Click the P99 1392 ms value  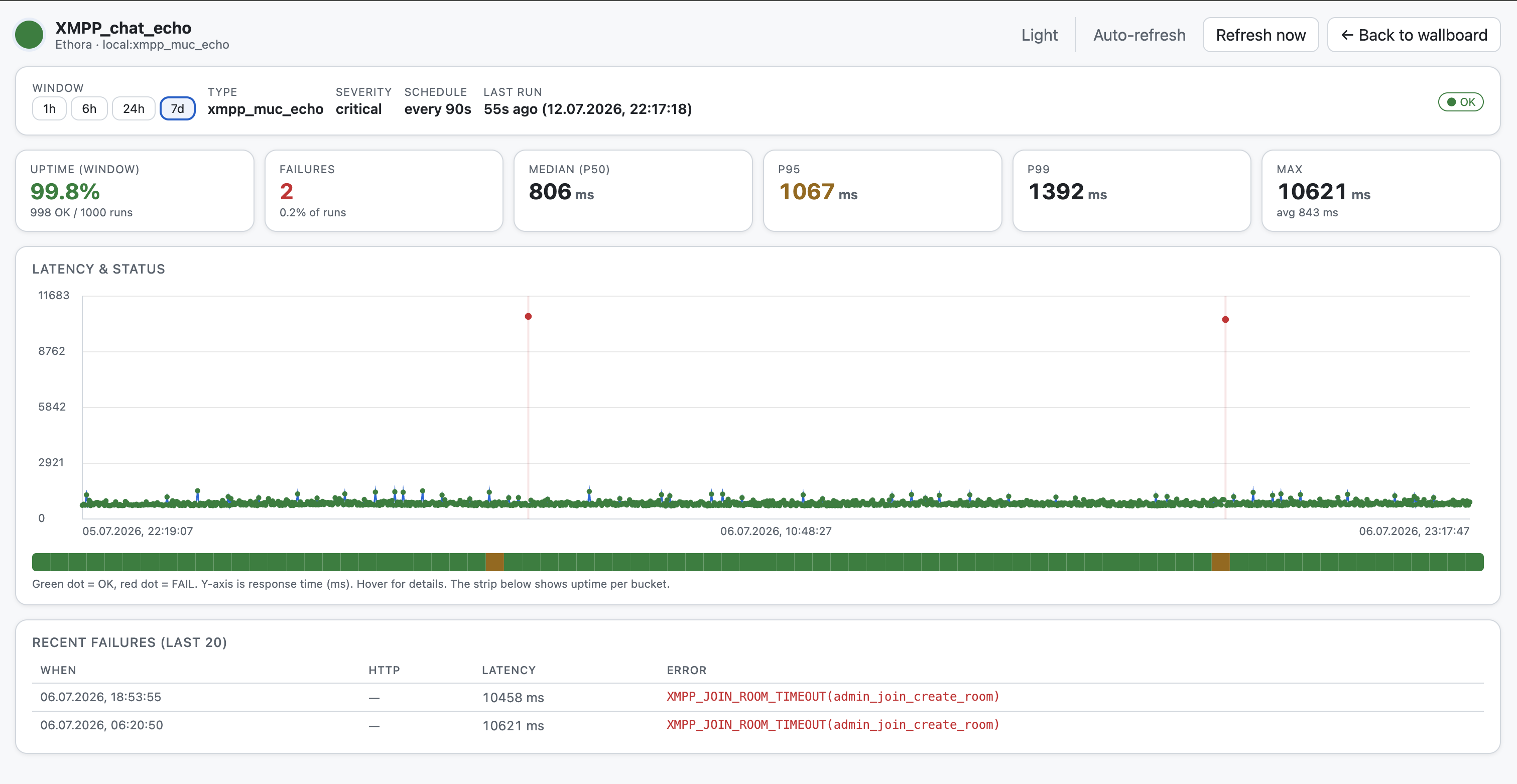coord(1067,191)
